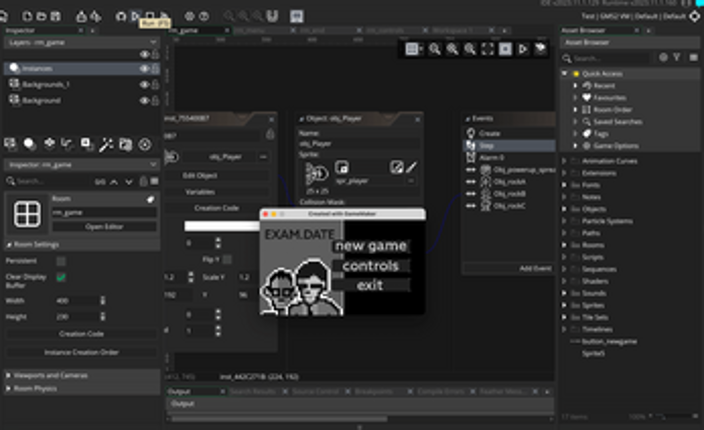Enable the Persistent checkbox in Room Settings

tap(61, 261)
